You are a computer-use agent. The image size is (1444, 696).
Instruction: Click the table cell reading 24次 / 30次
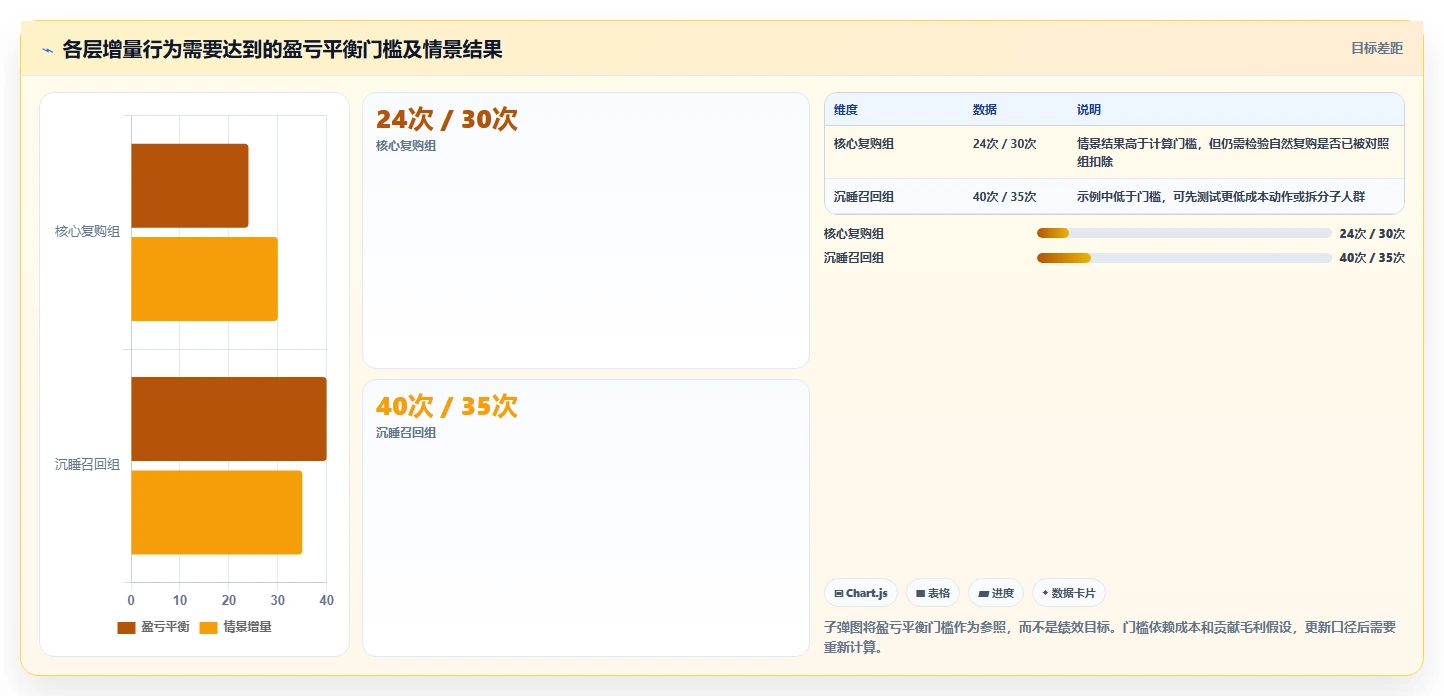pos(1004,144)
